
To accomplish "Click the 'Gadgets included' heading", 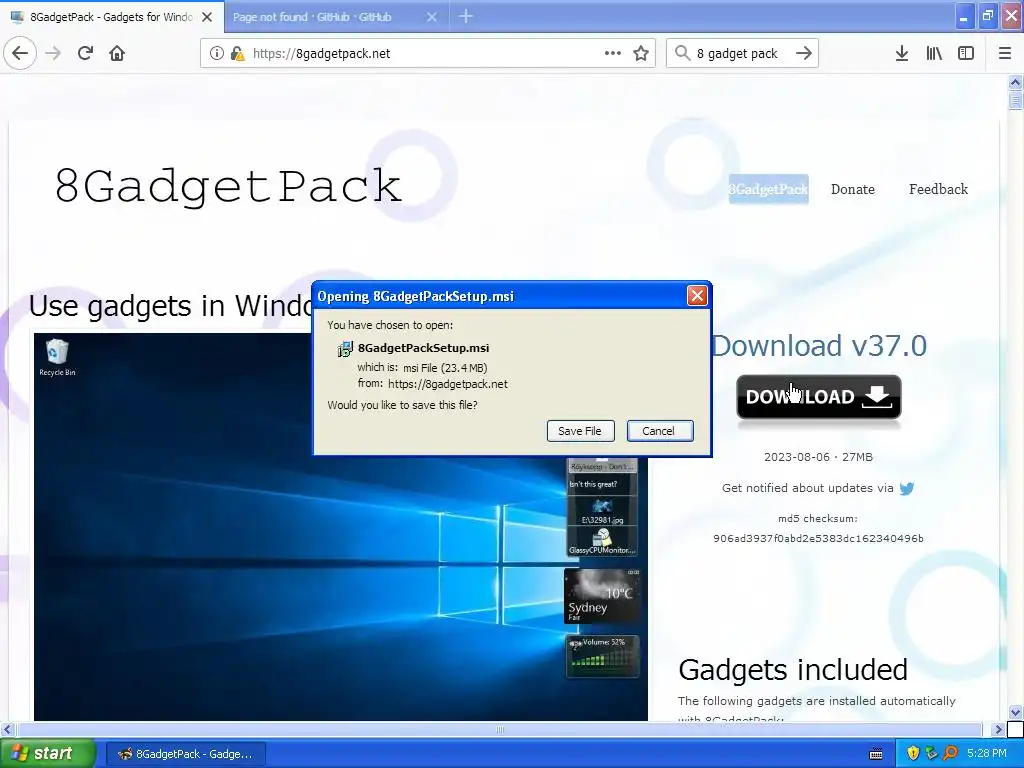I will coord(793,670).
